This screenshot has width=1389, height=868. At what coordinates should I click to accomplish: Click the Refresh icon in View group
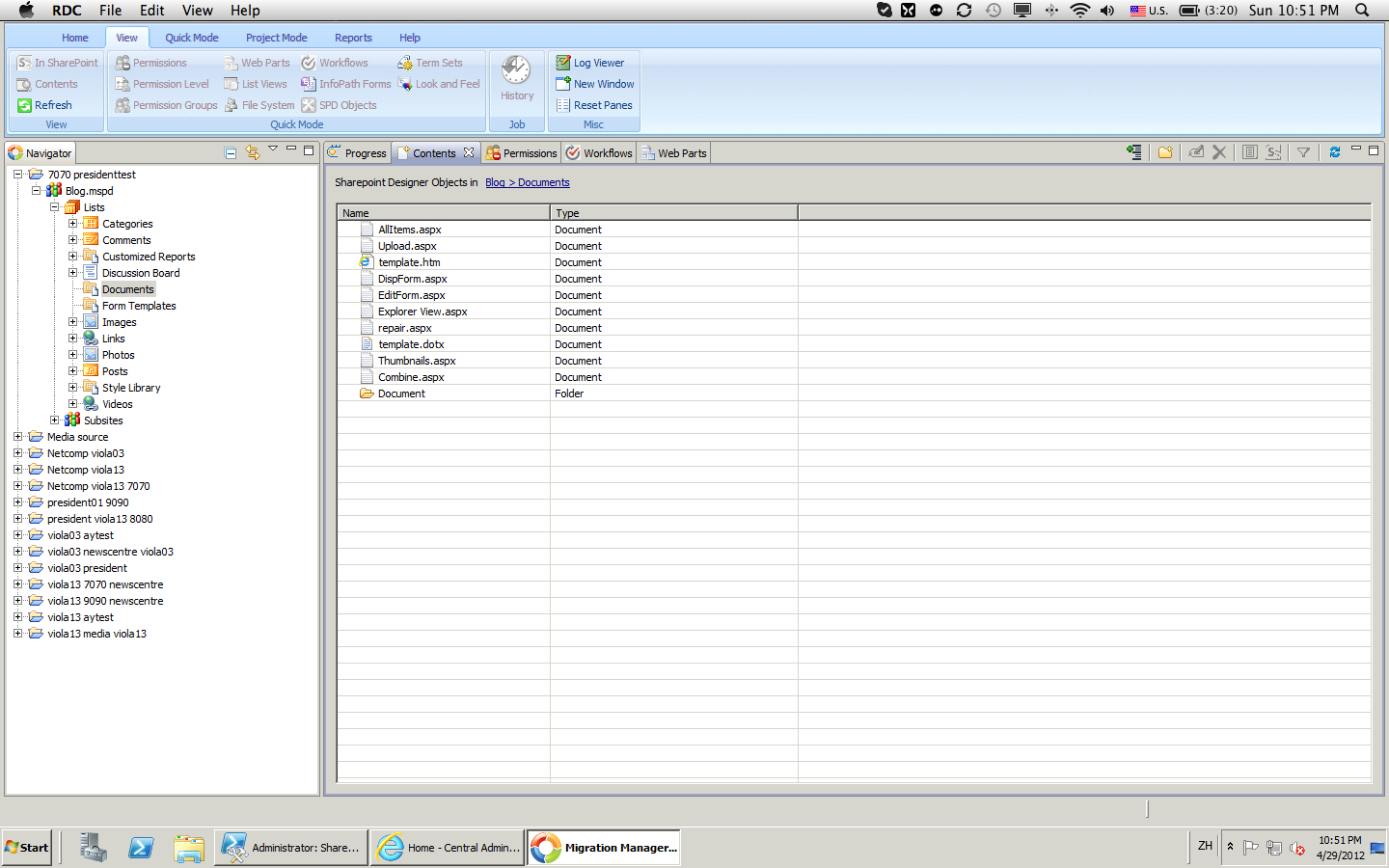pyautogui.click(x=25, y=105)
